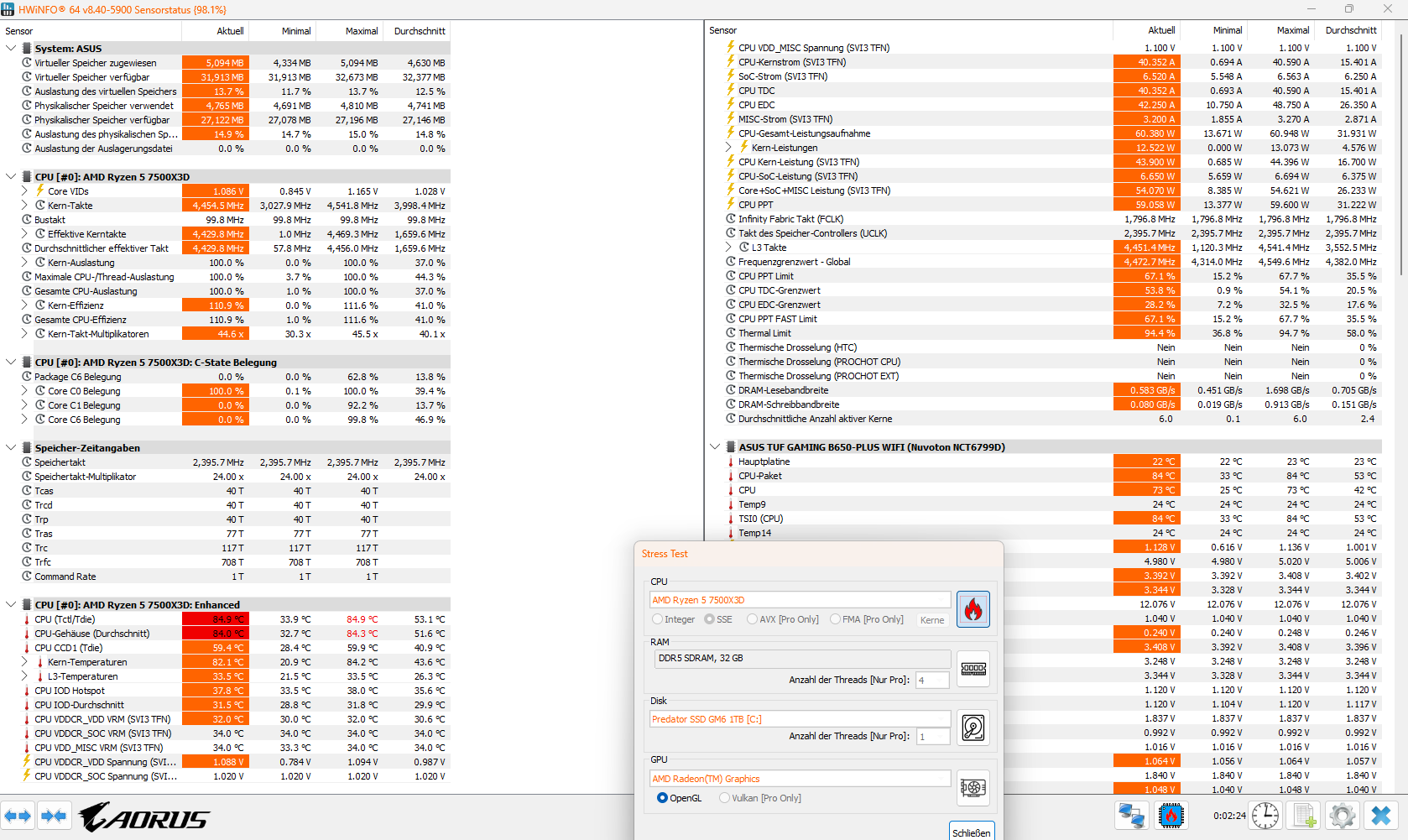Click the clock icon of Thermal Limit row

click(x=731, y=333)
